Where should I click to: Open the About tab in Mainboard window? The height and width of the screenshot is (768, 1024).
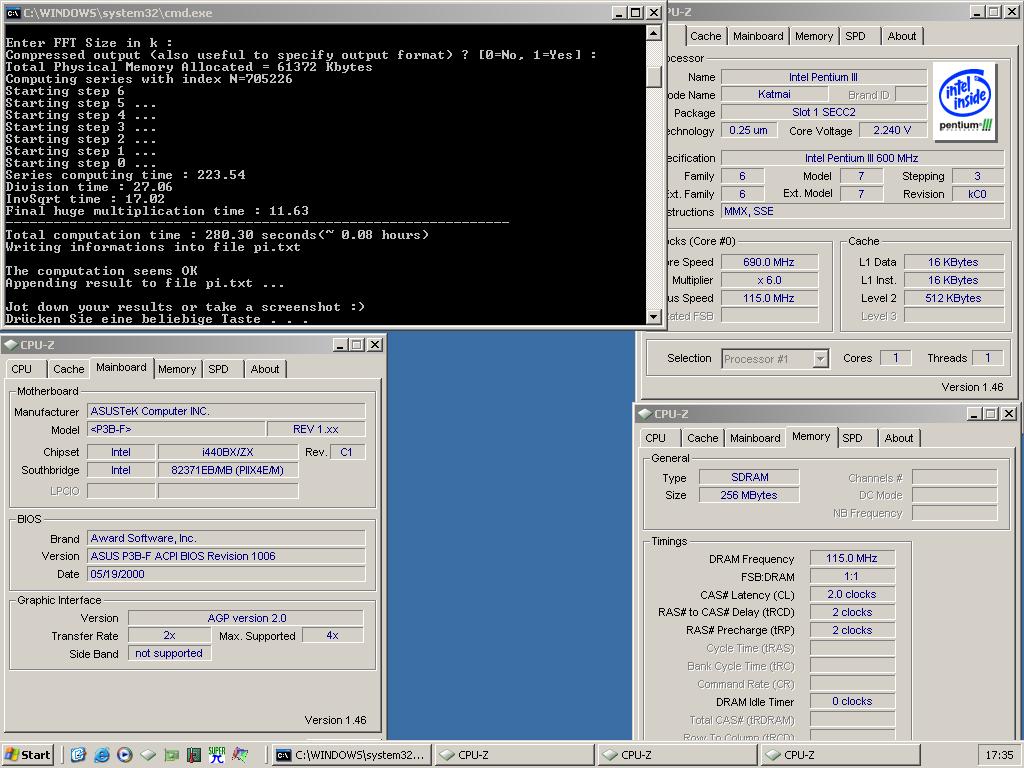point(265,369)
